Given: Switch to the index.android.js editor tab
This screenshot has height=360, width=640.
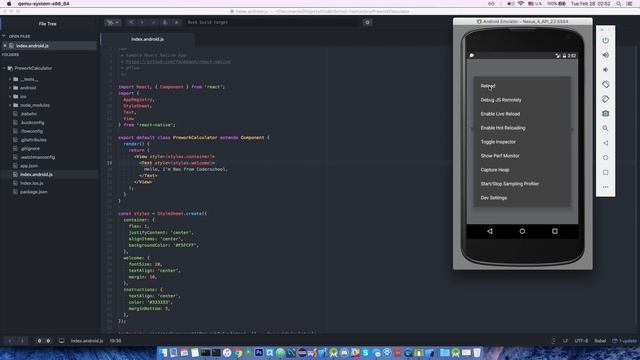Looking at the screenshot, I should 147,39.
